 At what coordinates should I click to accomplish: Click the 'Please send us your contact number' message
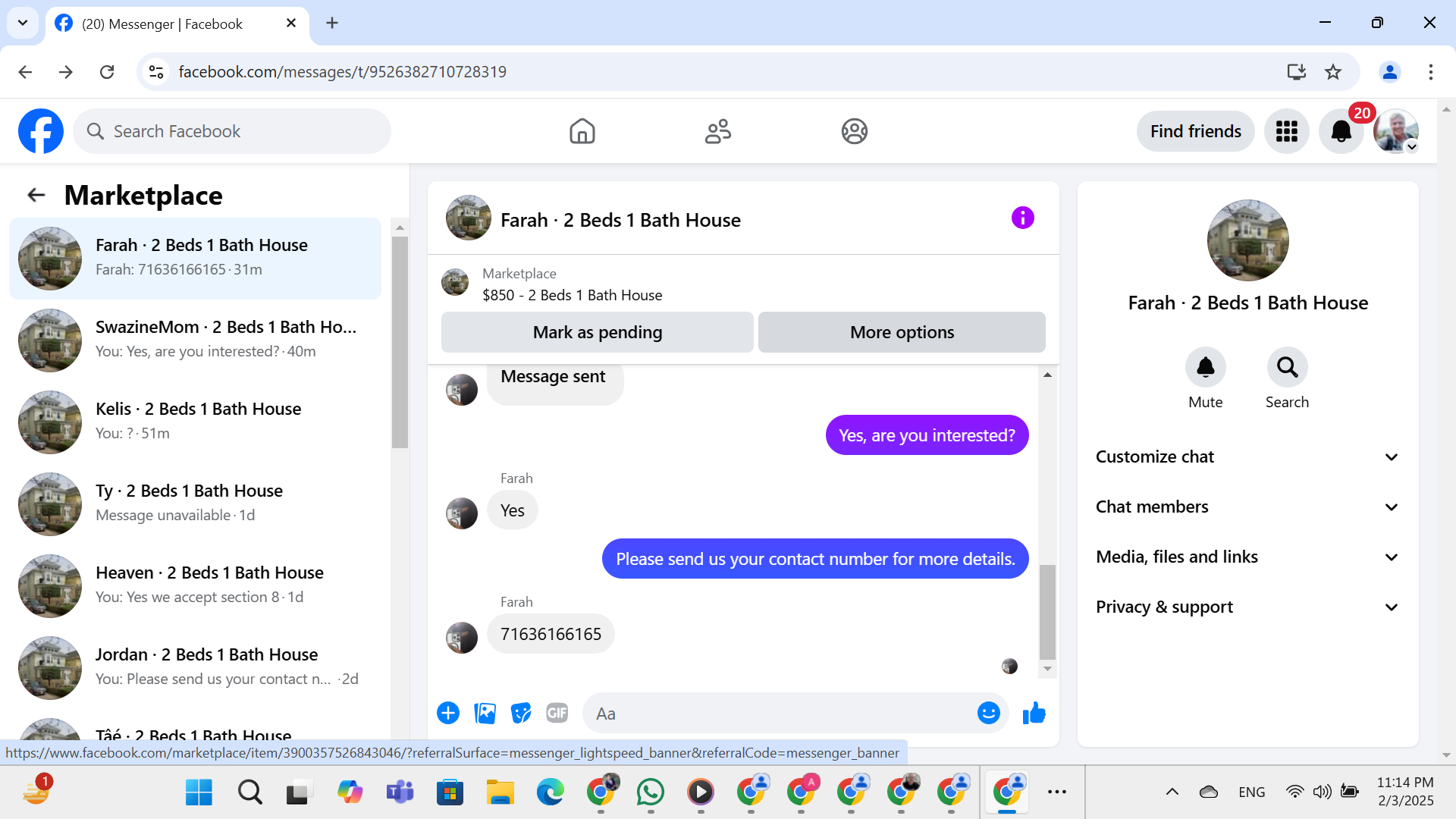(815, 559)
